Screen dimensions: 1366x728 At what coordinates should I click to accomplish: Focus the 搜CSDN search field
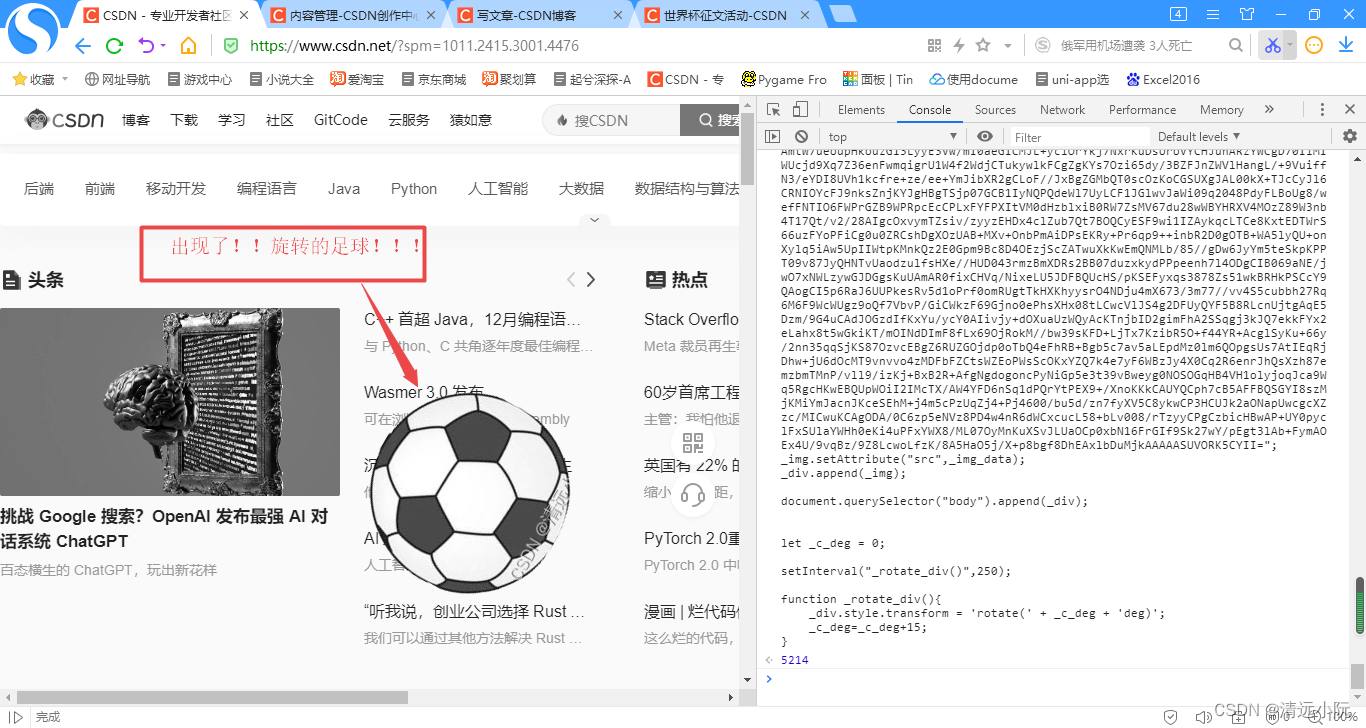pyautogui.click(x=611, y=120)
